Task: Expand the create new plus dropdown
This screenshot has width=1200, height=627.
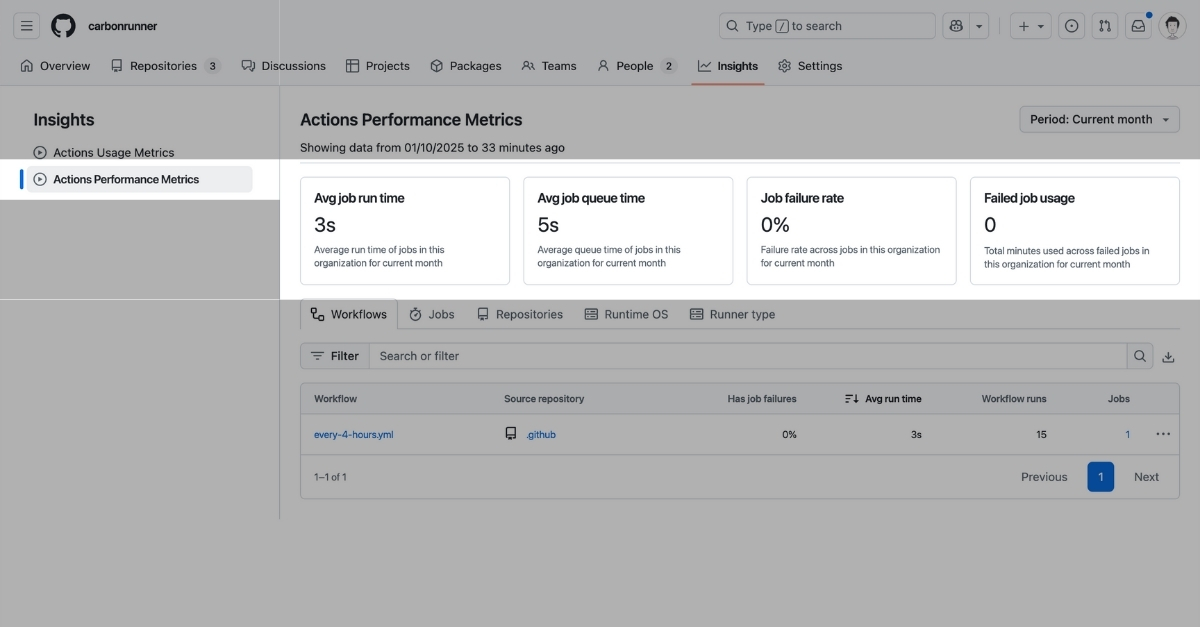Action: click(x=1030, y=26)
